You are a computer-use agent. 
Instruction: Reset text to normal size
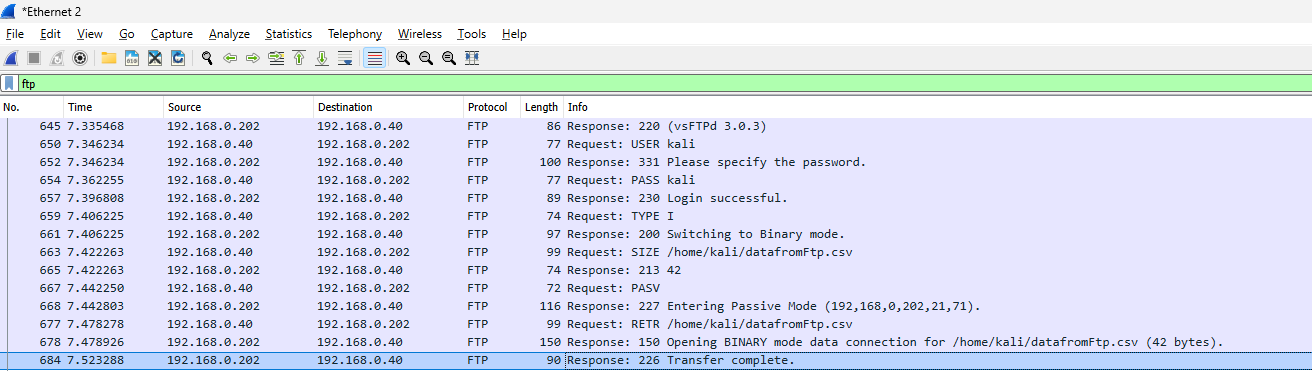[449, 58]
